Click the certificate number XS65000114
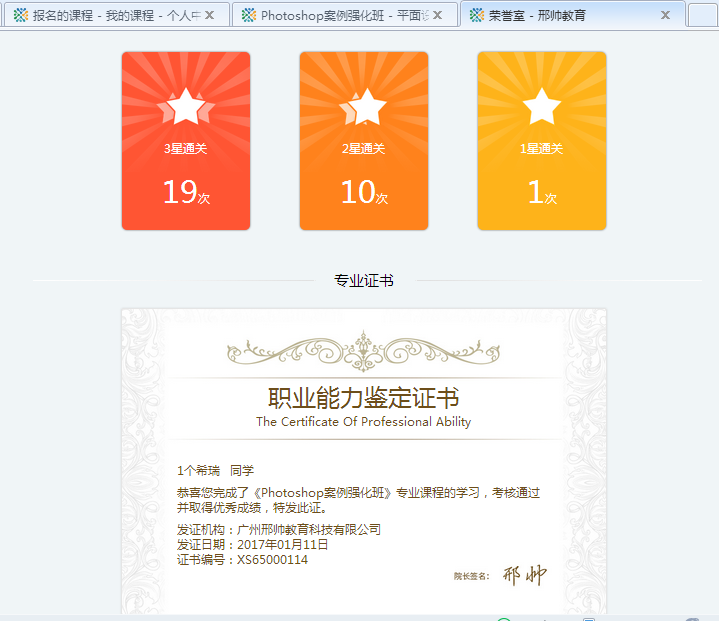The image size is (719, 621). click(x=272, y=560)
